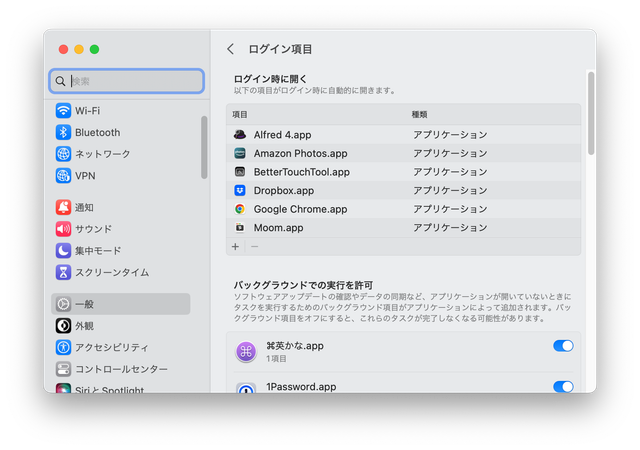Select Bluetooth label in sidebar
This screenshot has width=640, height=450.
[98, 132]
